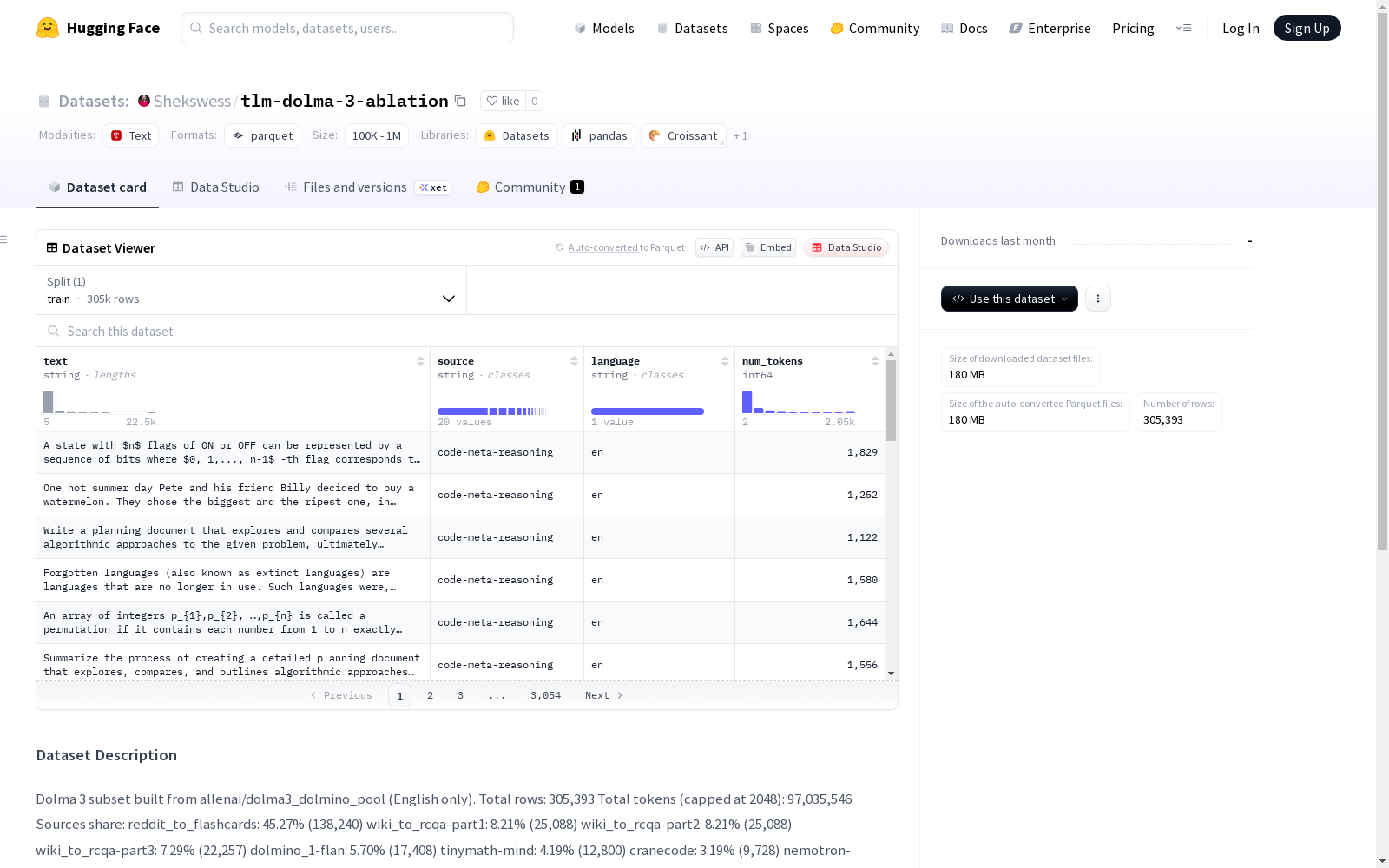Image resolution: width=1389 pixels, height=868 pixels.
Task: Open the API button in Dataset Viewer
Action: click(x=714, y=247)
